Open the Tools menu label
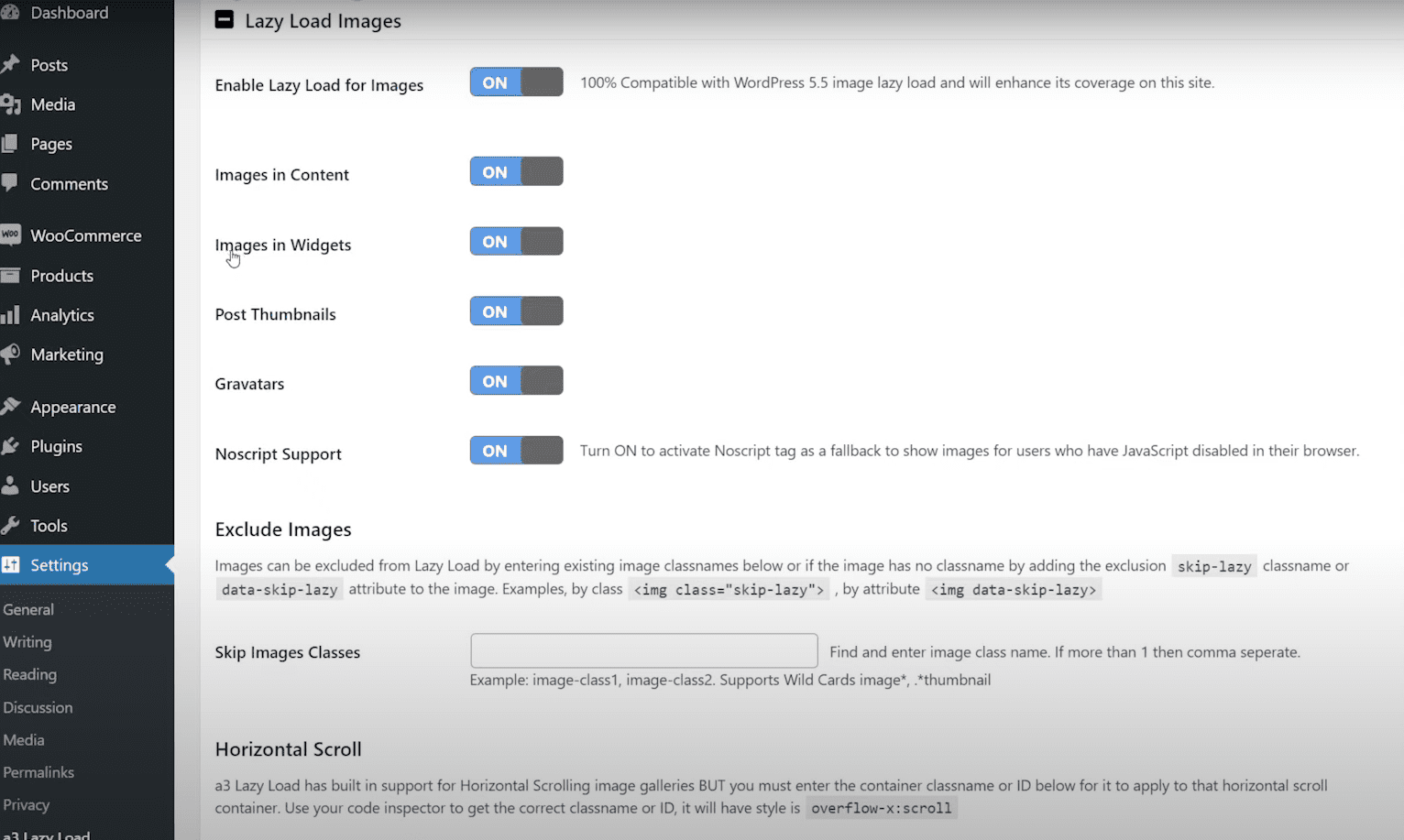The image size is (1404, 840). (49, 526)
